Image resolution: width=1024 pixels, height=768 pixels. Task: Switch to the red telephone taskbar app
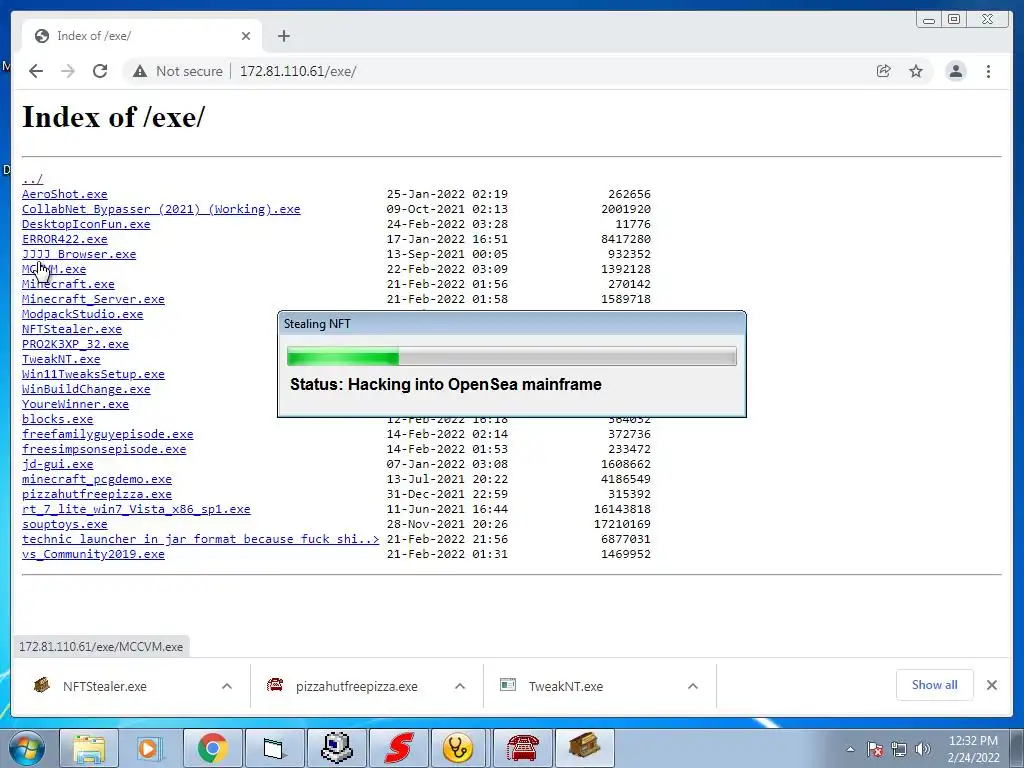click(522, 748)
